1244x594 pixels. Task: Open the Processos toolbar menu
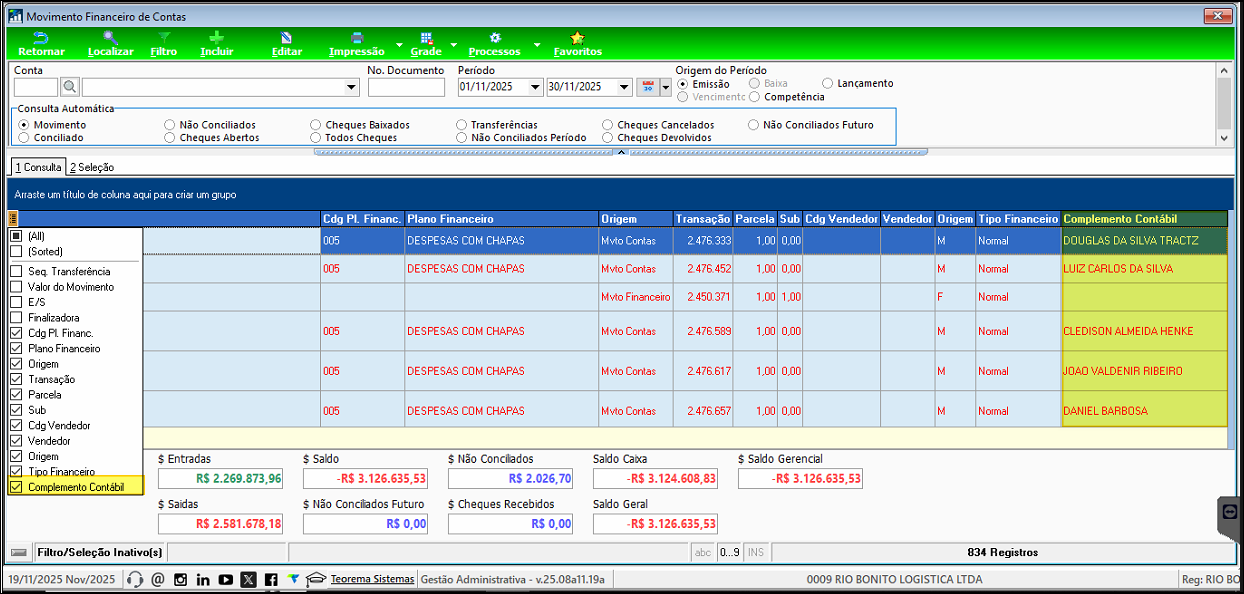(x=494, y=44)
